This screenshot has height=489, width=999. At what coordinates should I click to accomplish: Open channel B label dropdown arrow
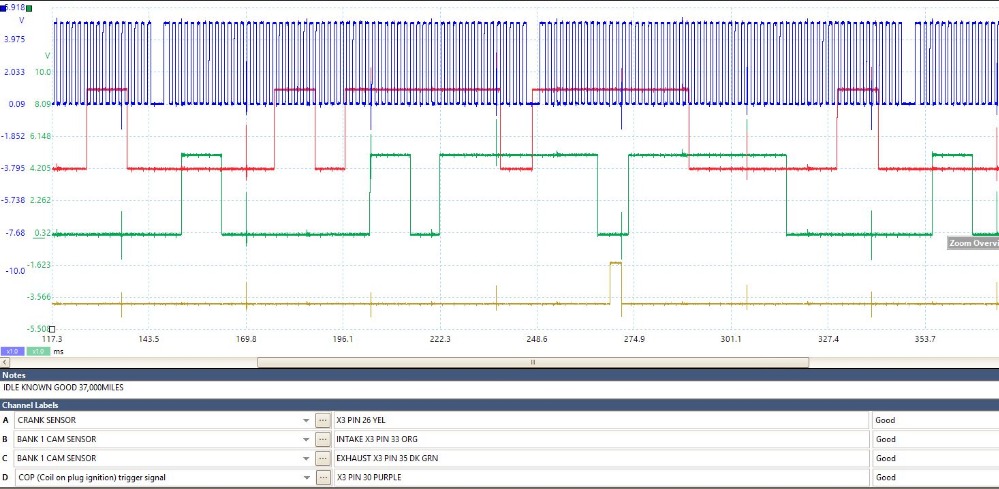pyautogui.click(x=305, y=439)
